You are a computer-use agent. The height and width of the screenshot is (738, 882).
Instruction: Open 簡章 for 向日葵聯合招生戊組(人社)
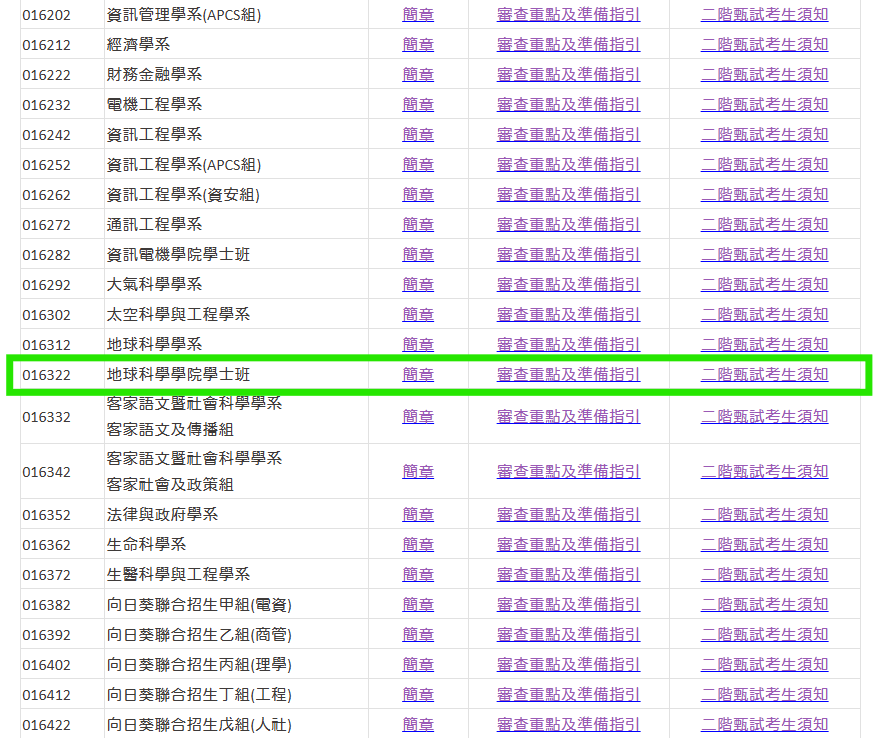418,725
